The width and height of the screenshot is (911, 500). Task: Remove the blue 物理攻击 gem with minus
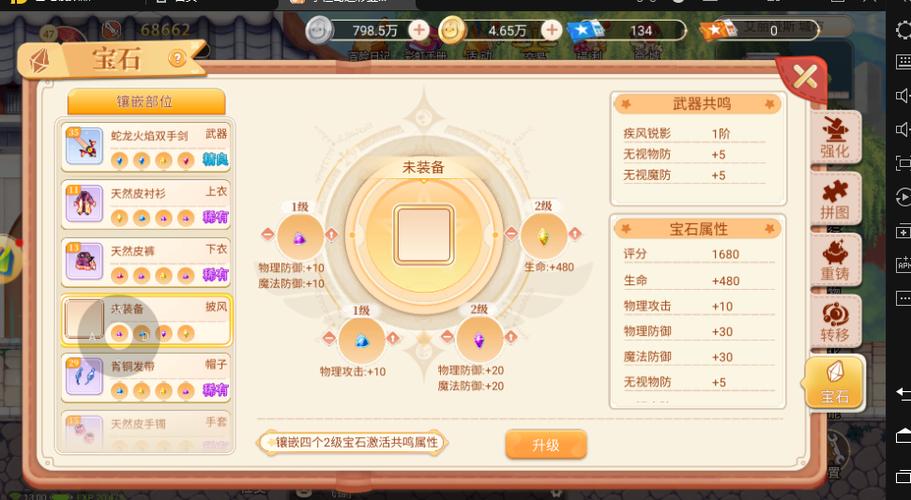tap(329, 338)
